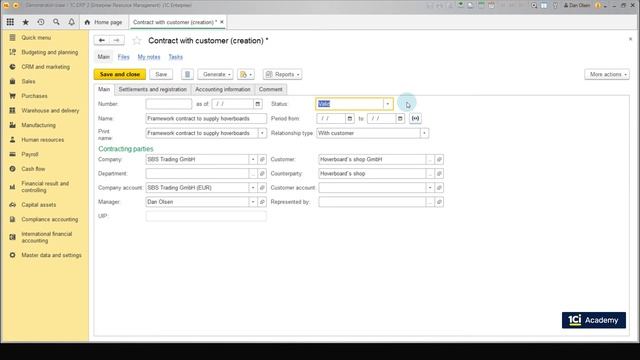This screenshot has height=360, width=640.
Task: Click Save and close button
Action: (120, 74)
